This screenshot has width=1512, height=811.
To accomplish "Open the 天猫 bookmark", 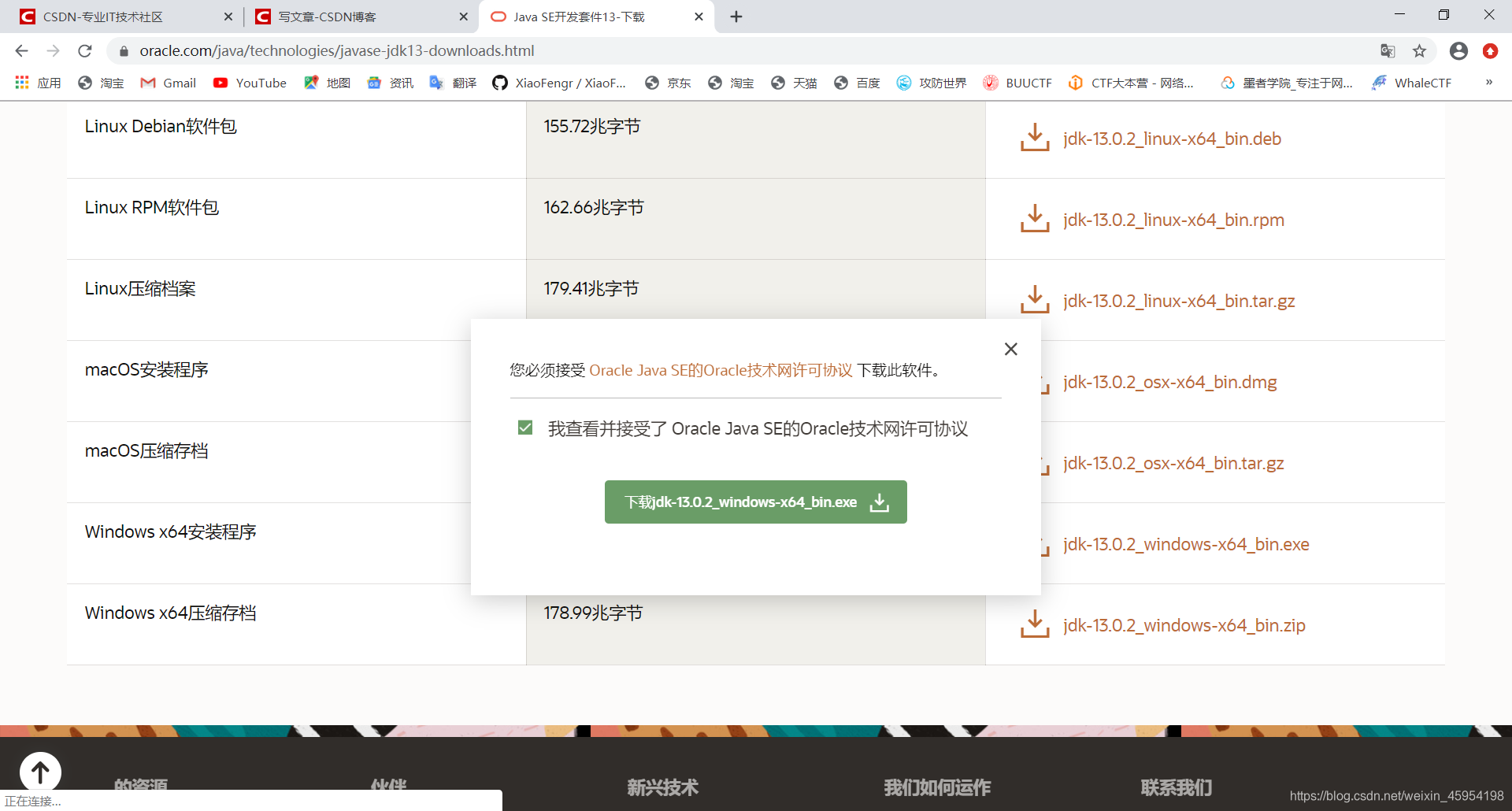I will click(794, 83).
